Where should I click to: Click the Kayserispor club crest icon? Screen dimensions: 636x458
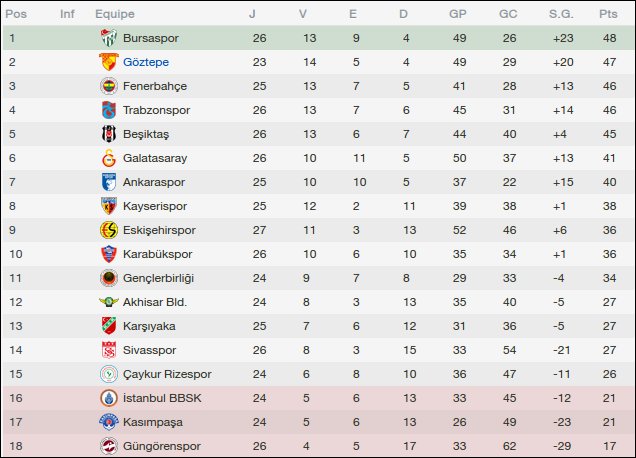point(108,206)
